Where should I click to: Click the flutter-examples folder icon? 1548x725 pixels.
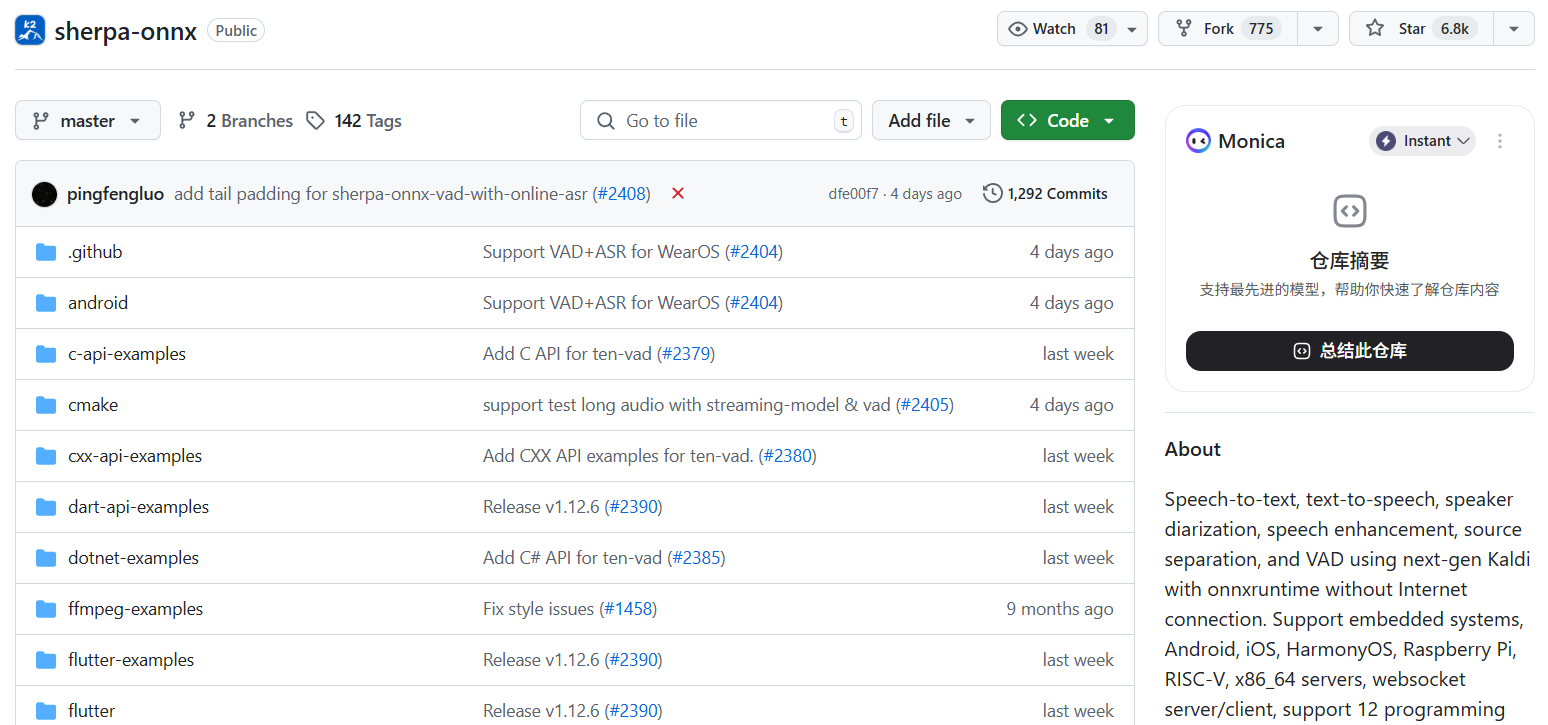(45, 660)
